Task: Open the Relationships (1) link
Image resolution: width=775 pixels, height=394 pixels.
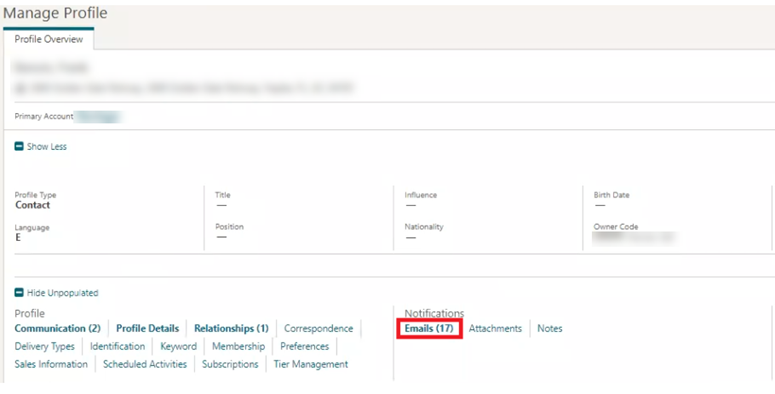Action: [231, 329]
